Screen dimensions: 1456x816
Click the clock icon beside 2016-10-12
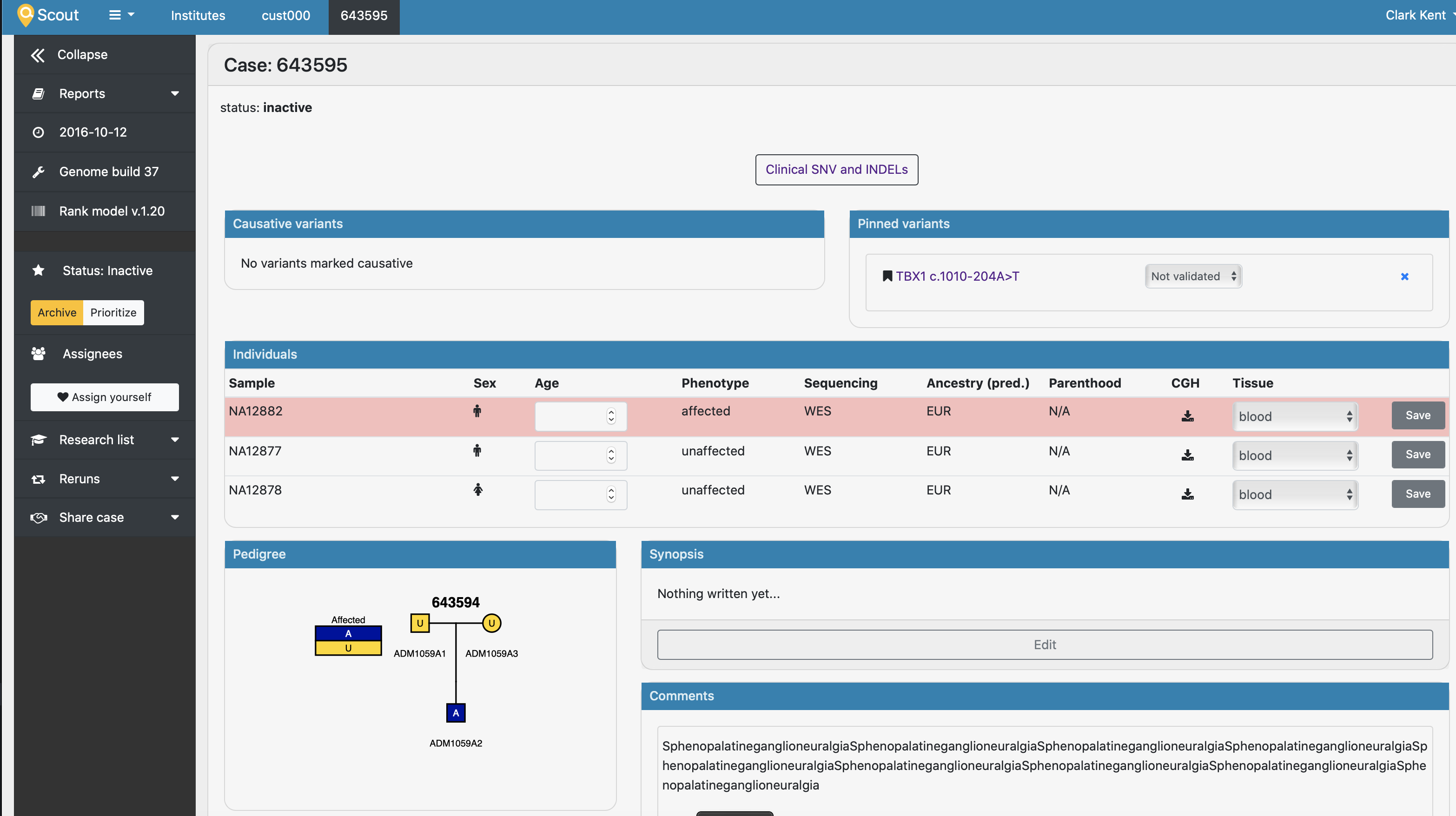[39, 132]
